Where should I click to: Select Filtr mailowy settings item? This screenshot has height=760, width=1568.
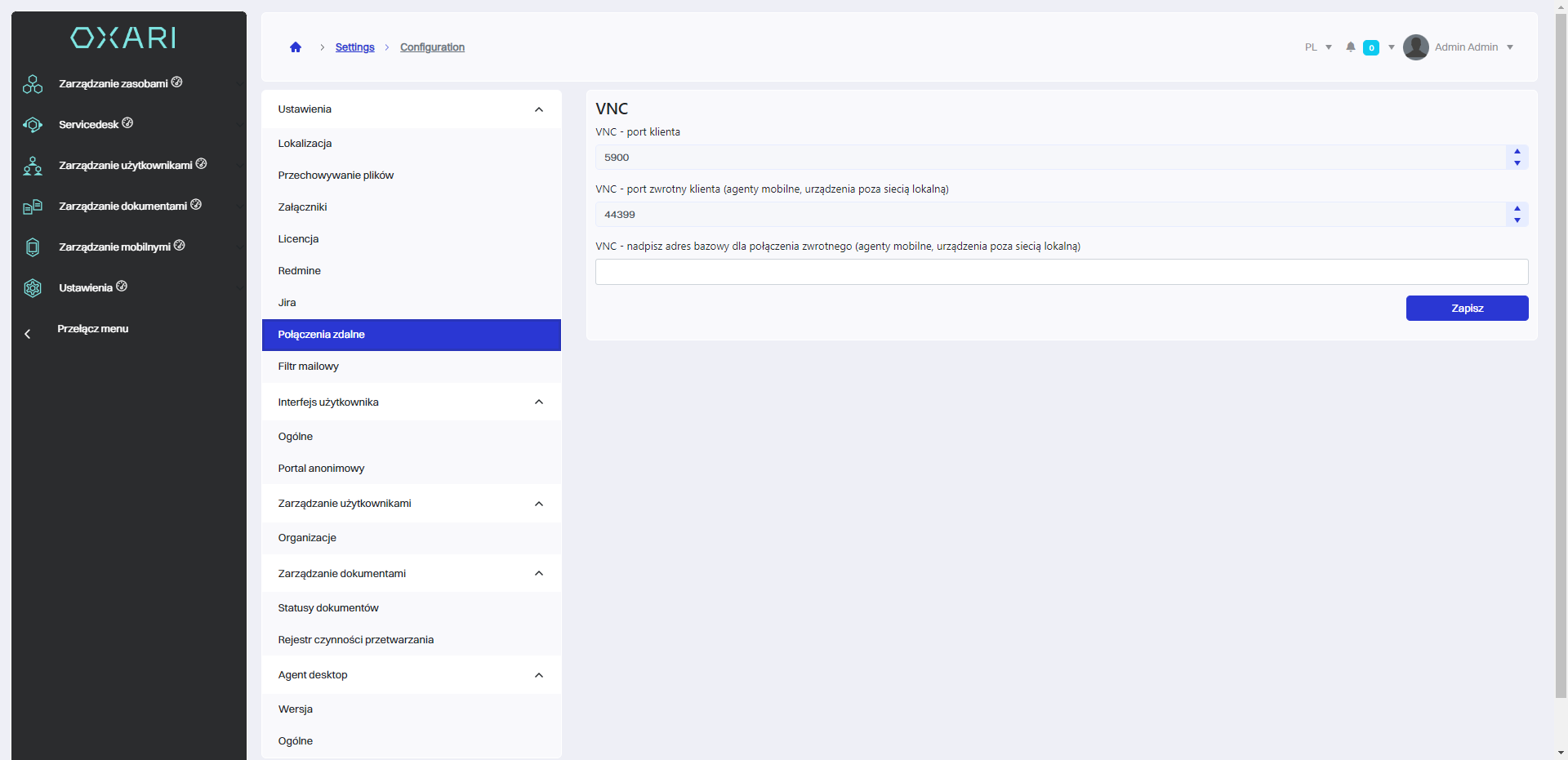coord(309,367)
